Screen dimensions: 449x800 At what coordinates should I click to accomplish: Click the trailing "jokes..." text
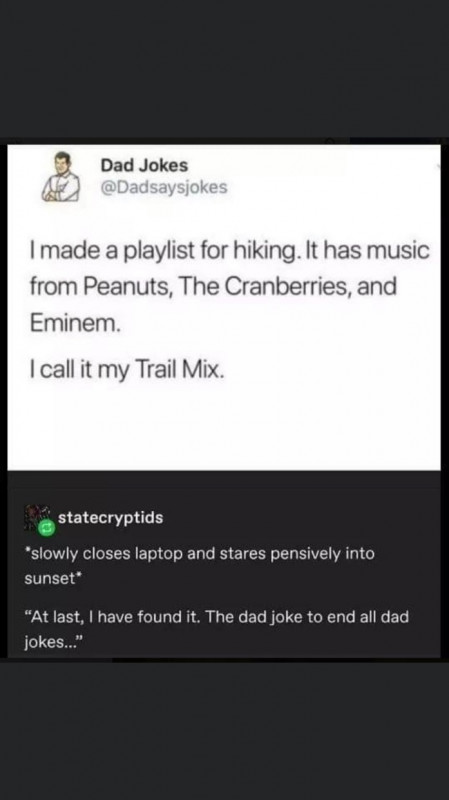[53, 642]
